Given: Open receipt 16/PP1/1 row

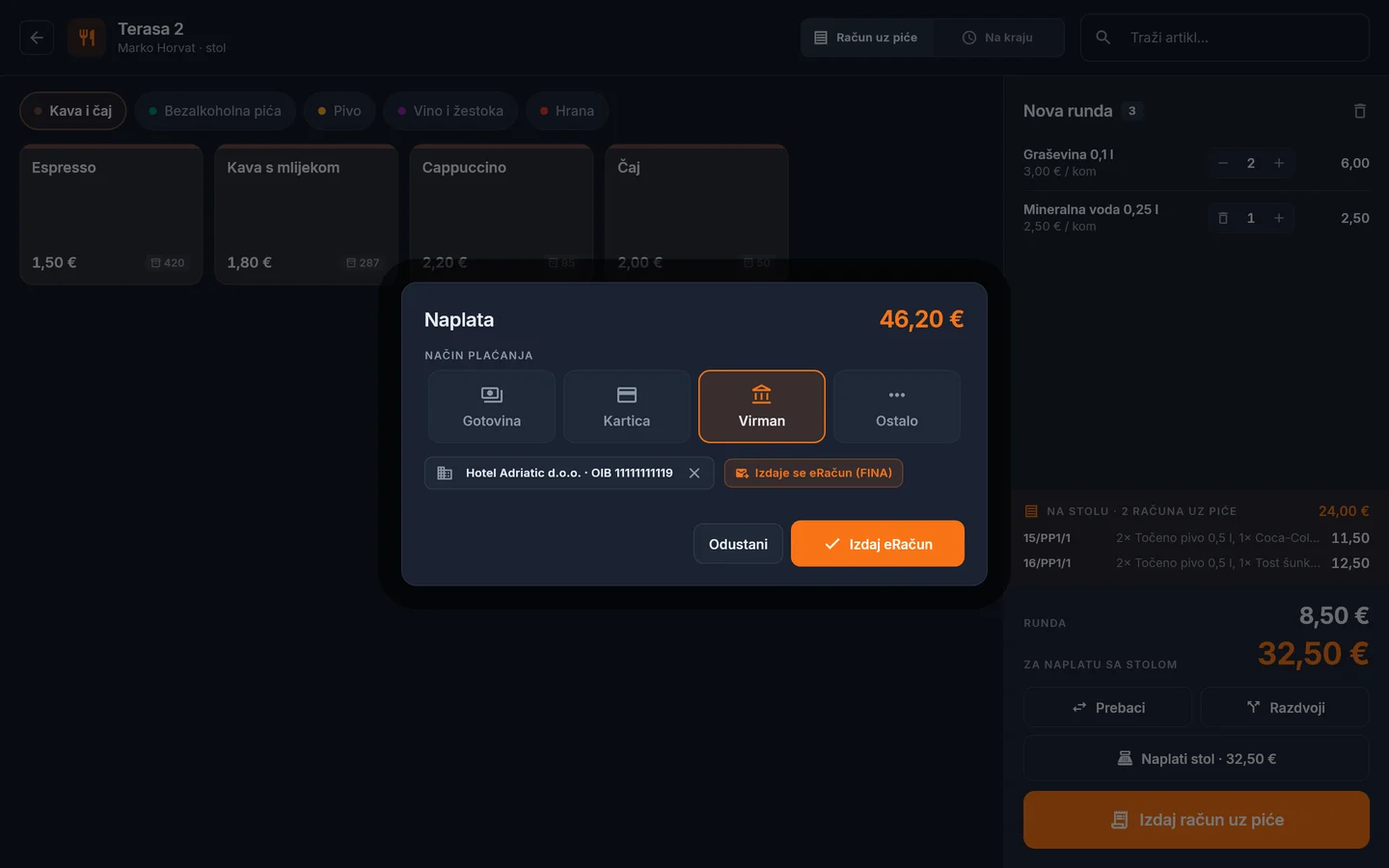Looking at the screenshot, I should click(x=1196, y=563).
